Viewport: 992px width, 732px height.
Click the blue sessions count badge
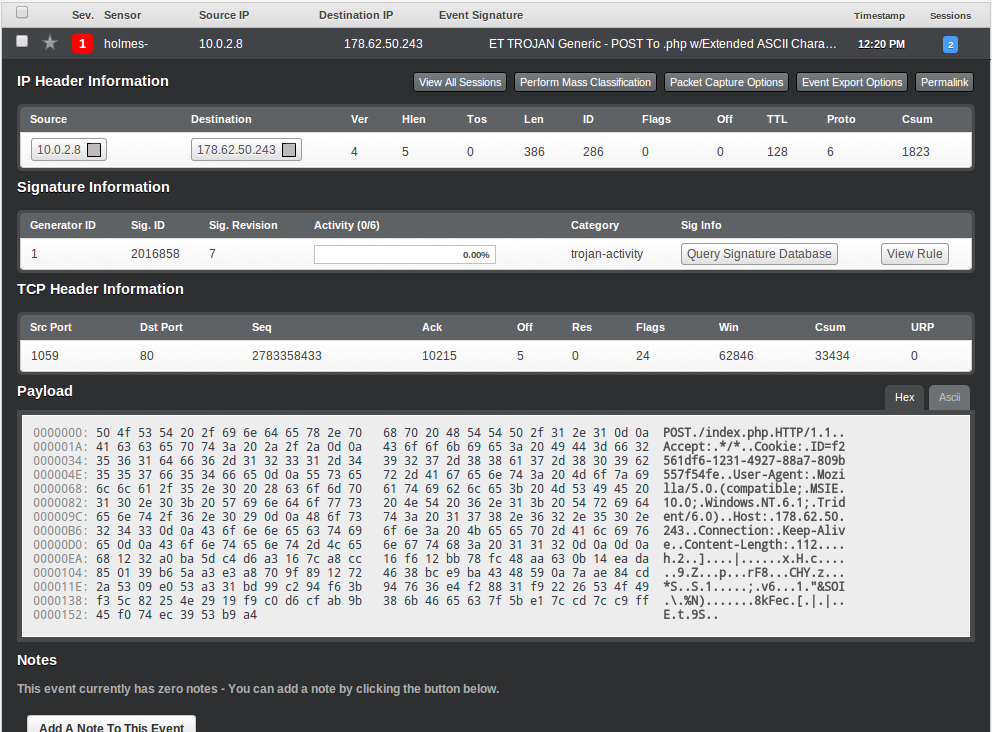950,45
